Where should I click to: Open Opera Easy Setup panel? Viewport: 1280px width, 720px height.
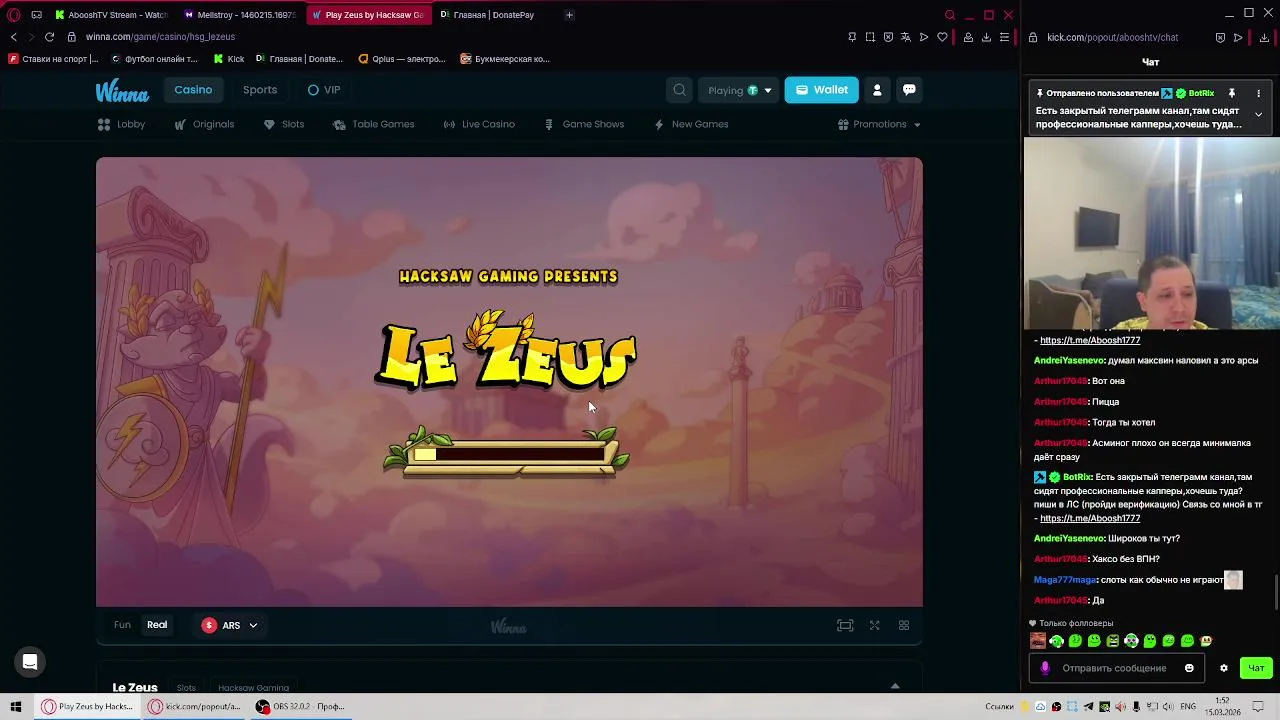click(1004, 37)
